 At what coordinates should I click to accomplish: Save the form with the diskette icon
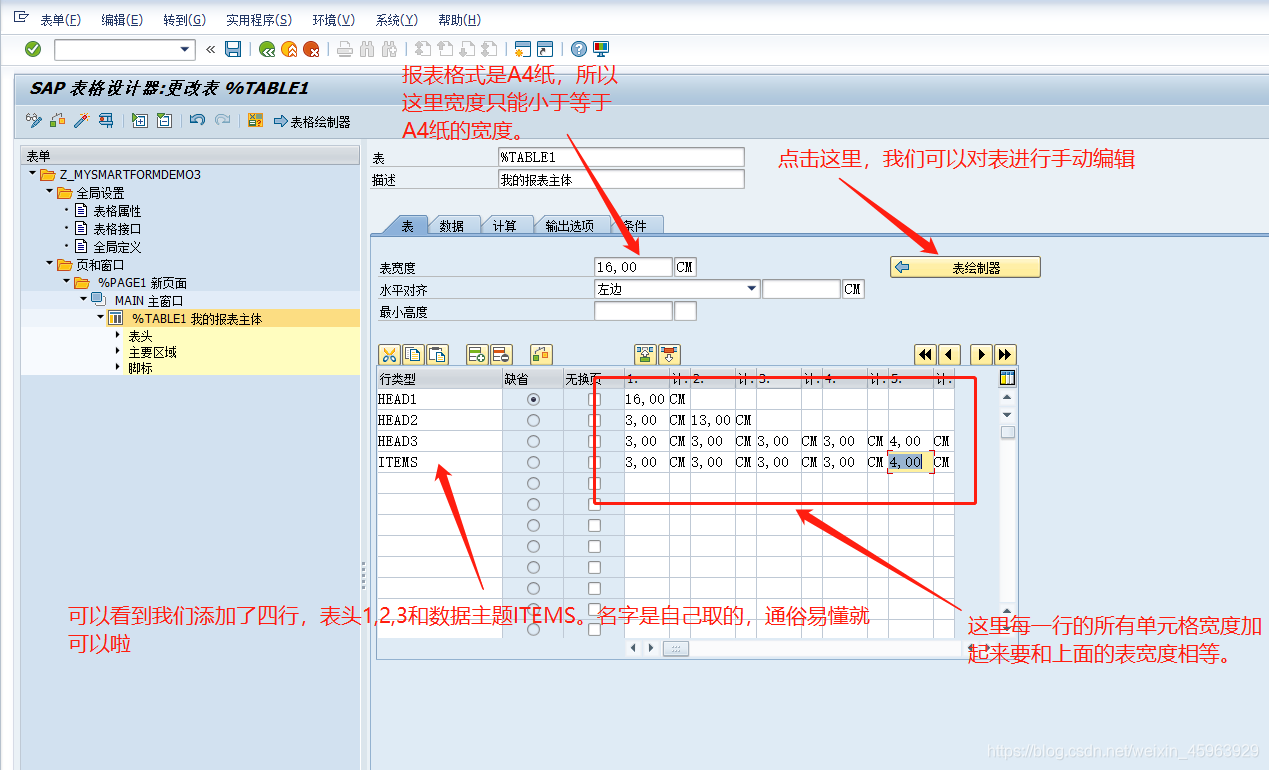point(233,49)
